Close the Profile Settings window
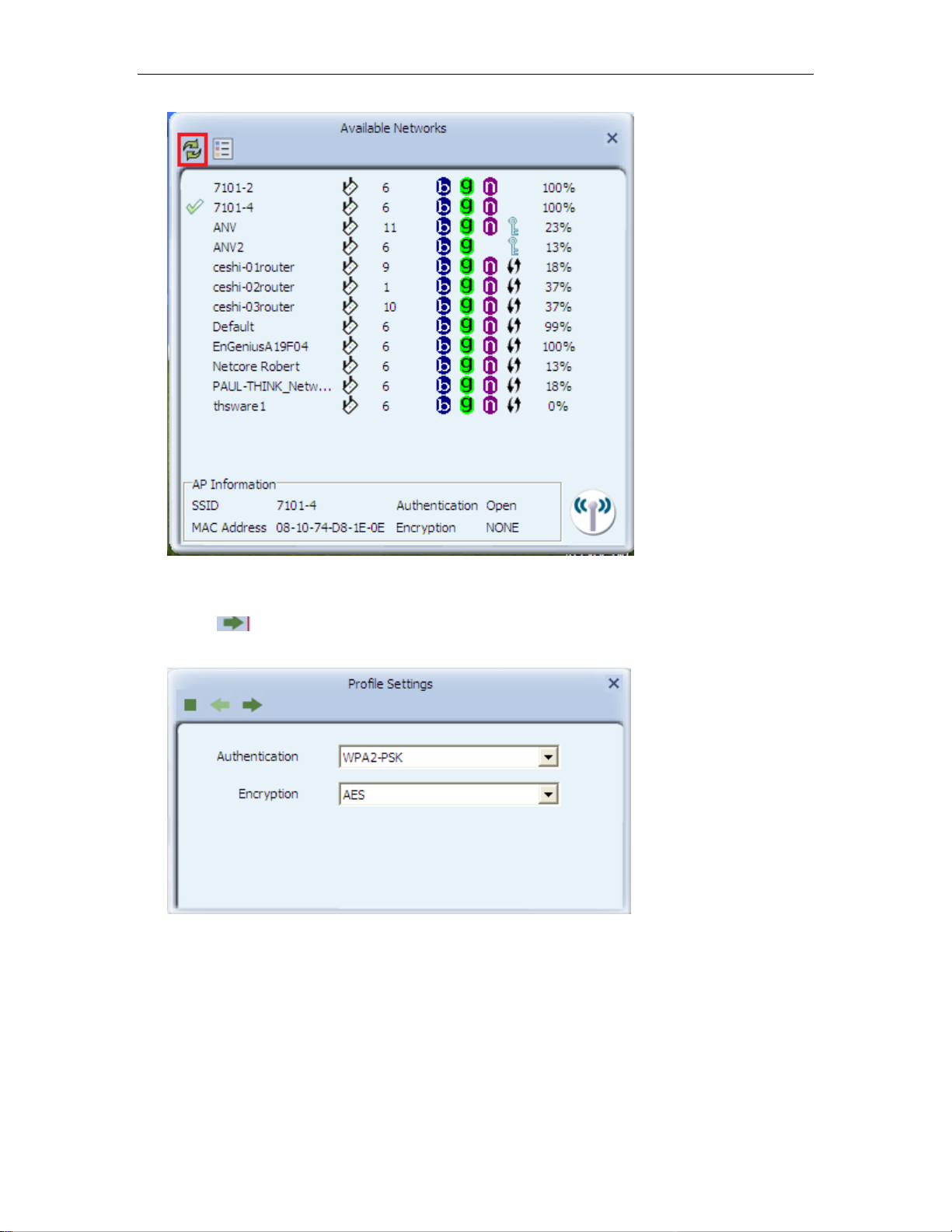The height and width of the screenshot is (1232, 952). point(613,683)
